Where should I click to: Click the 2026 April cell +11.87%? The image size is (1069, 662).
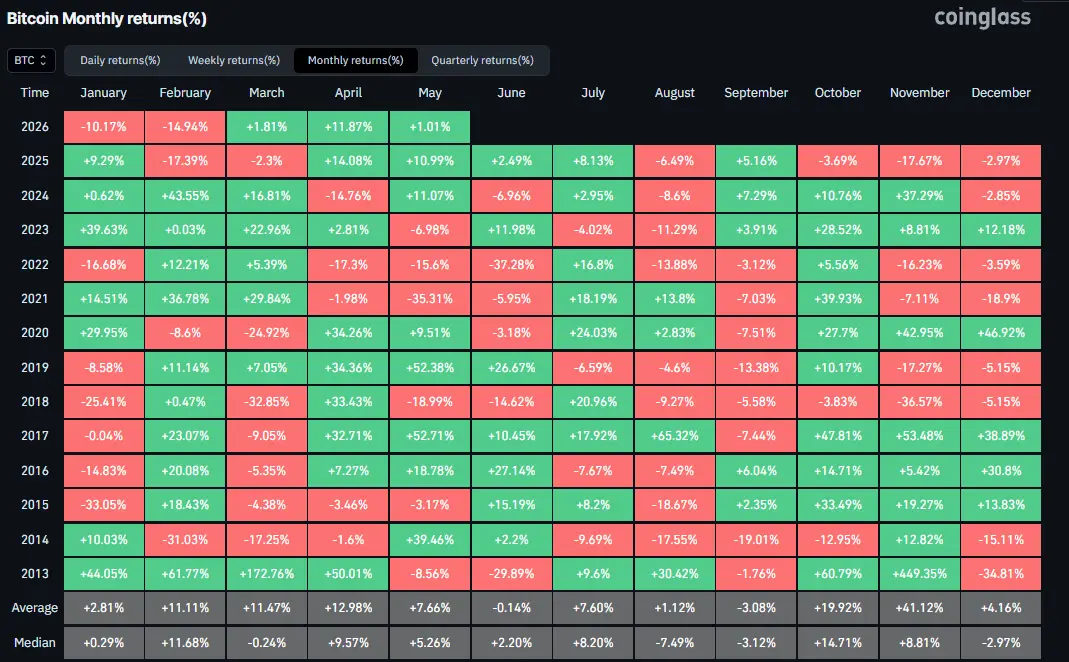pos(348,127)
